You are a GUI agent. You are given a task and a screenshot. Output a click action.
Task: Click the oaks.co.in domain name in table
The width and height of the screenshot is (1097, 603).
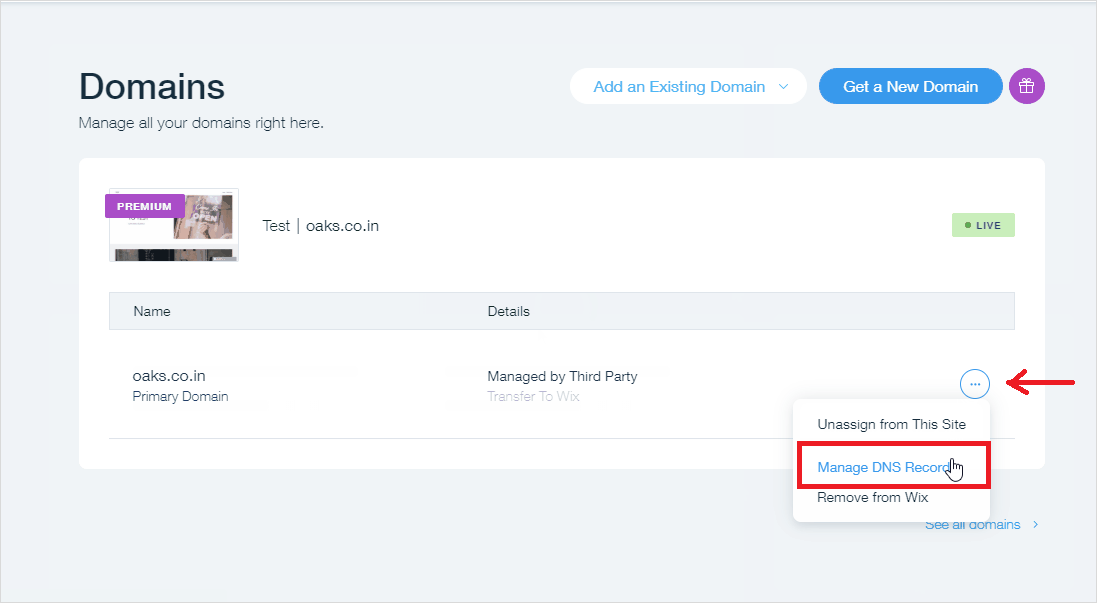(x=169, y=376)
